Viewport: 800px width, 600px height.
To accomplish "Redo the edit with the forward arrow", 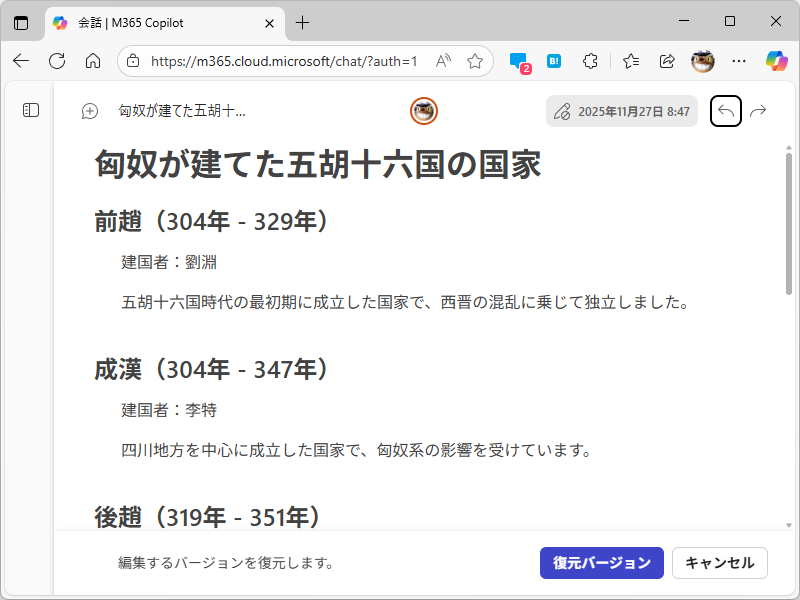I will [x=758, y=111].
